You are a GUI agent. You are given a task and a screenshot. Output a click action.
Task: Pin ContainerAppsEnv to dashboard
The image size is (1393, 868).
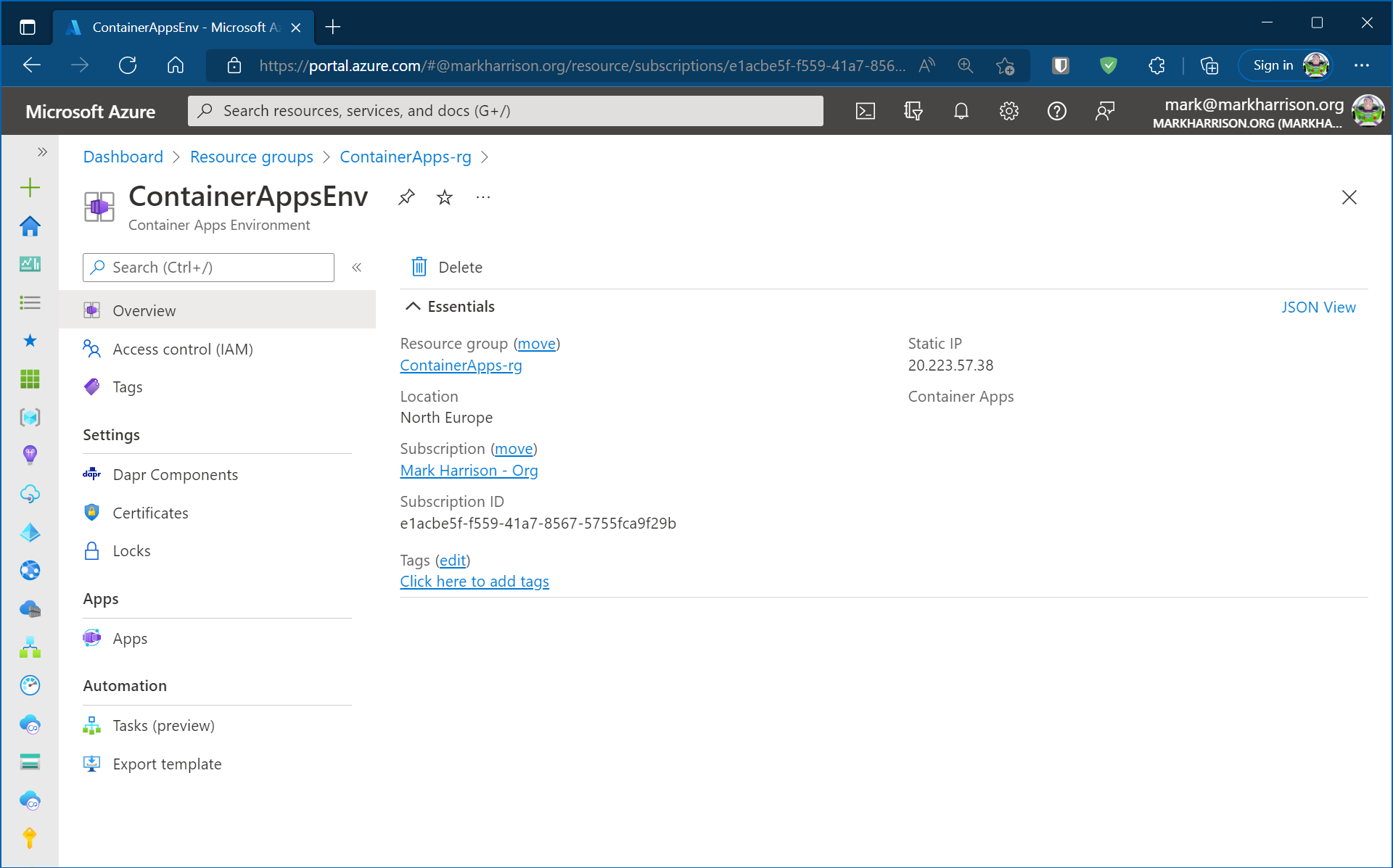pyautogui.click(x=406, y=197)
